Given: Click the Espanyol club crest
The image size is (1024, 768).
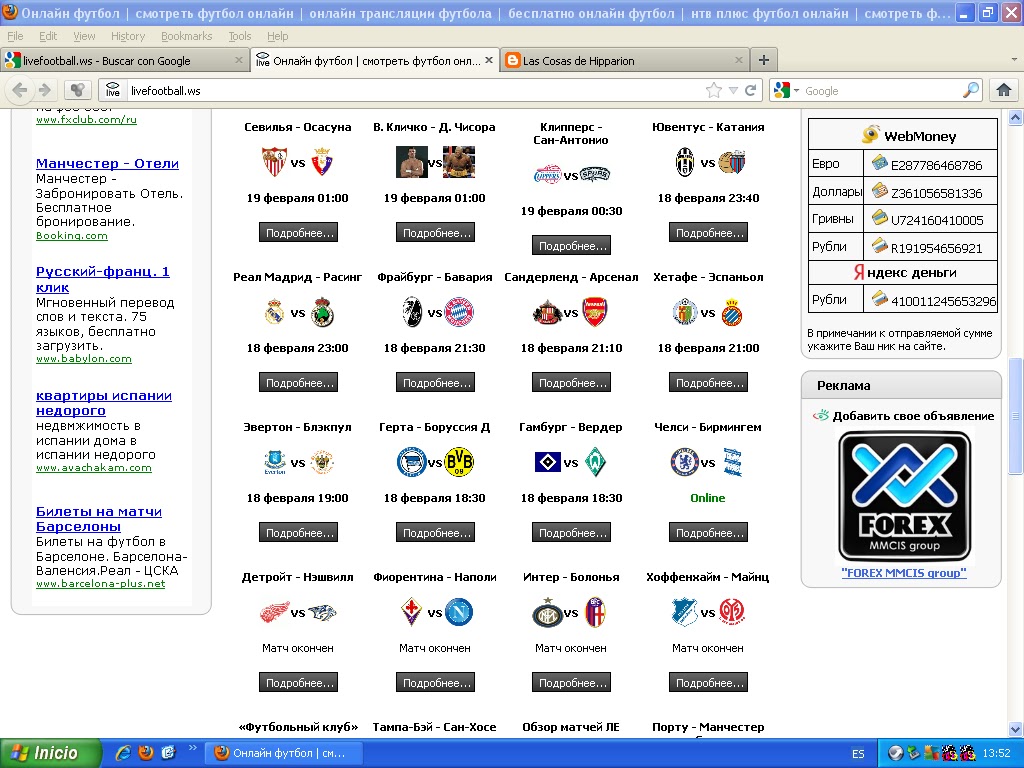Looking at the screenshot, I should tap(732, 313).
